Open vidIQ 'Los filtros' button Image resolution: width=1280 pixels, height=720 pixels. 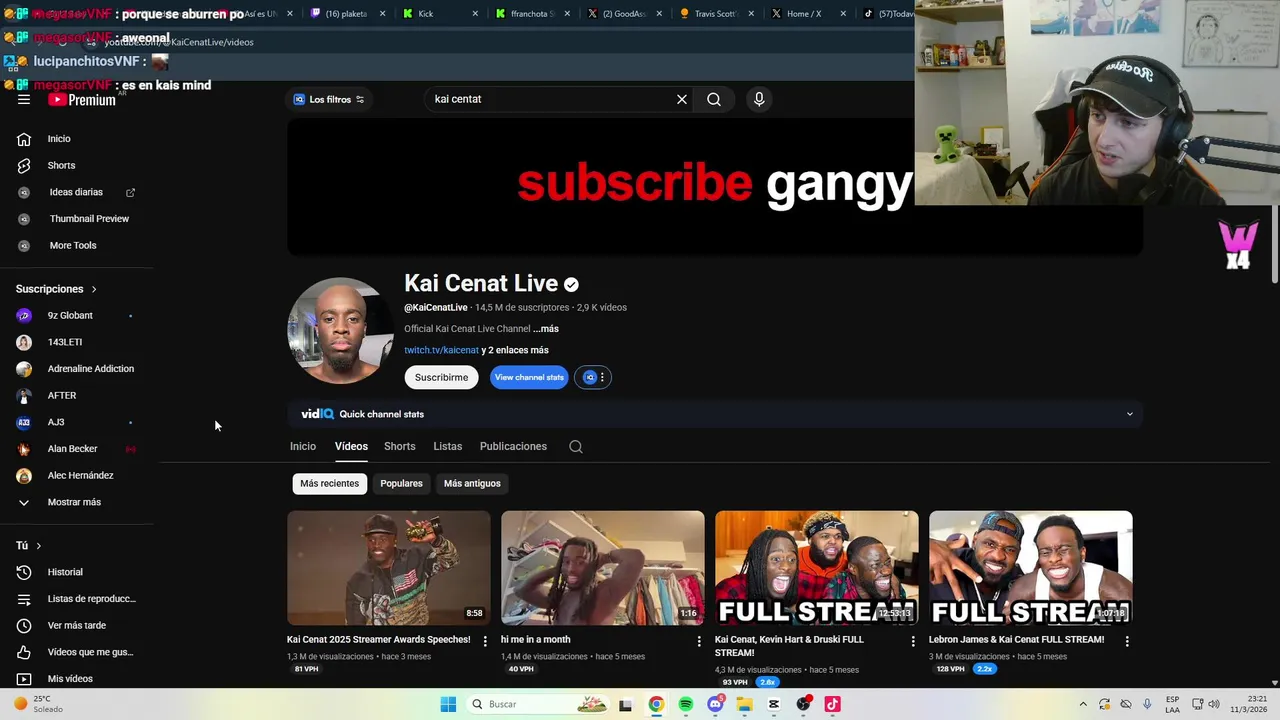click(329, 99)
